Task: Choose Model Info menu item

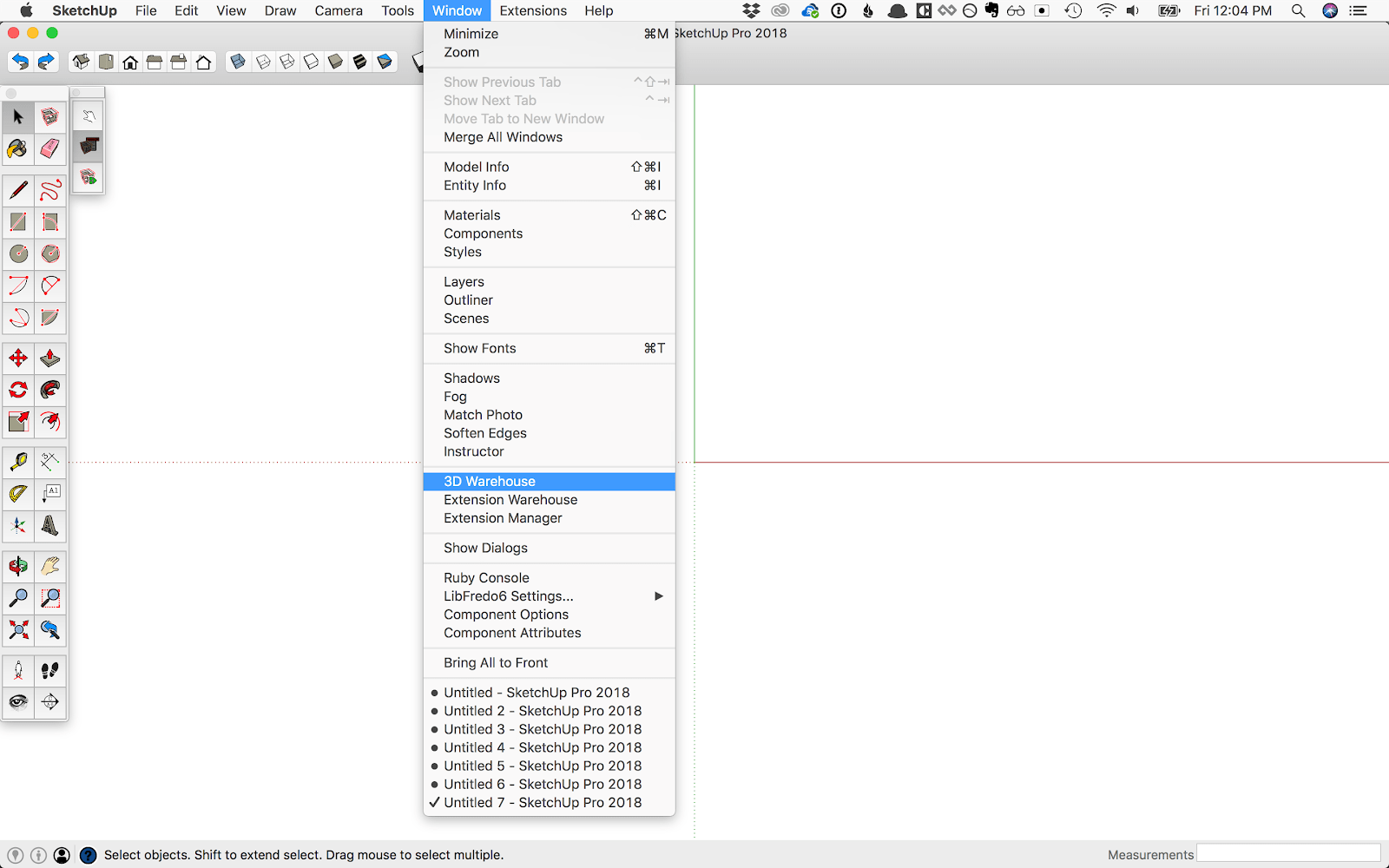Action: coord(549,167)
